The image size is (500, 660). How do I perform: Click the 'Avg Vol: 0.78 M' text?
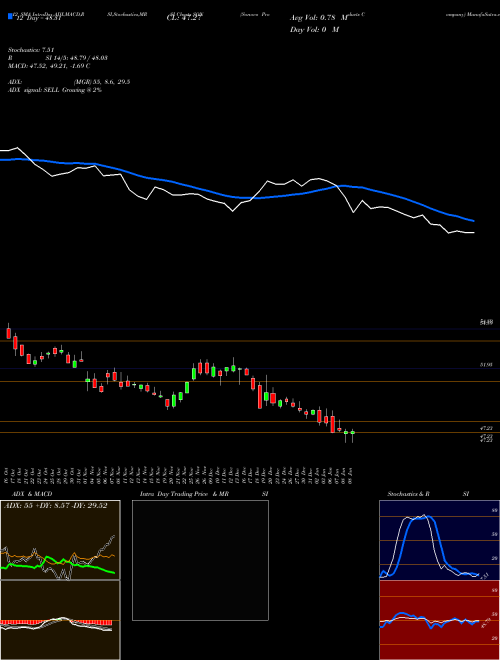coord(319,18)
